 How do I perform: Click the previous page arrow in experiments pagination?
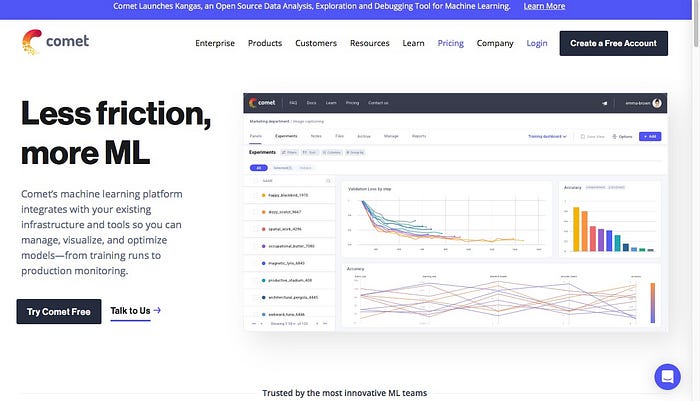click(262, 323)
